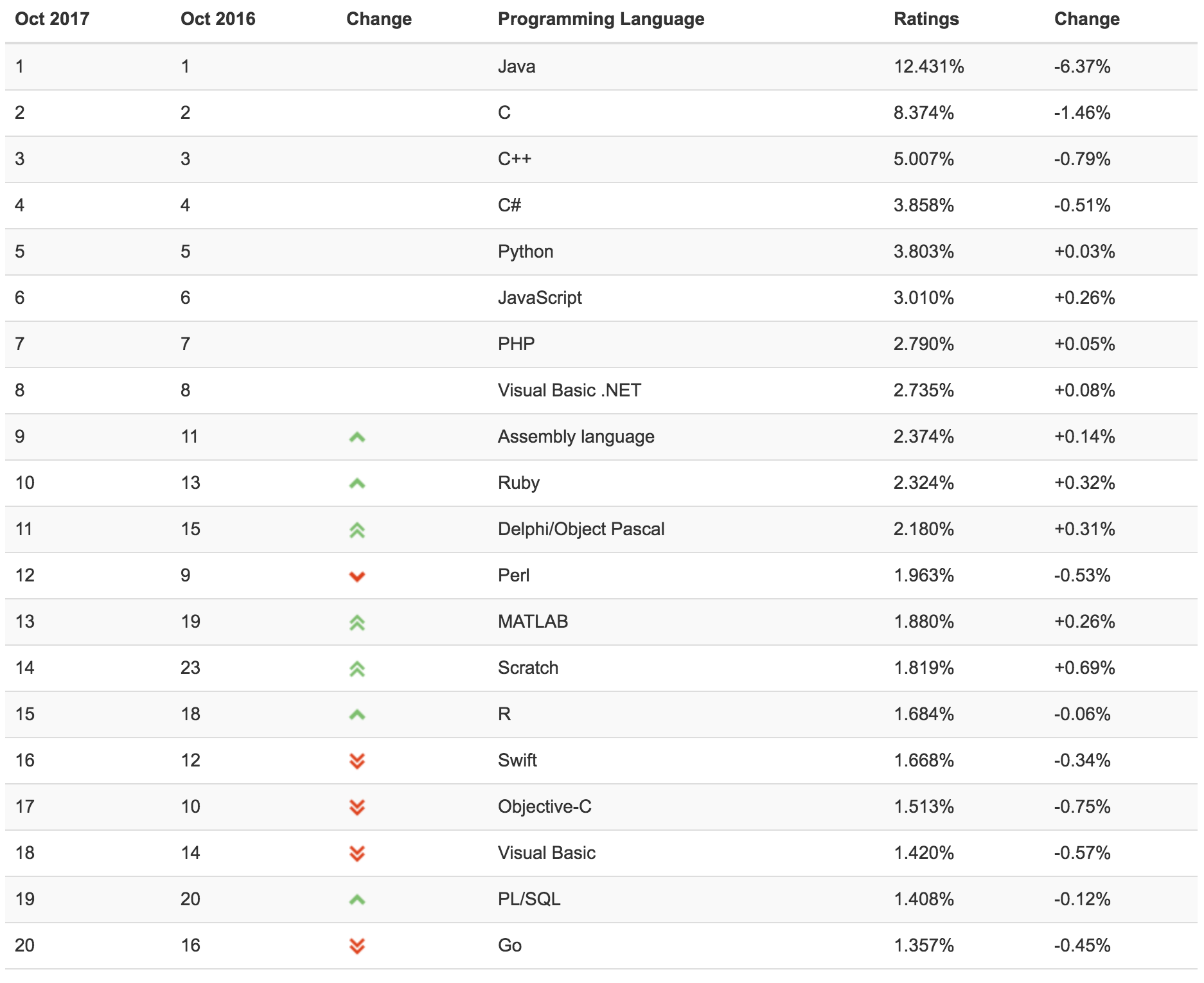Image resolution: width=1204 pixels, height=983 pixels.
Task: Click the green up arrow beside Assembly language
Action: pyautogui.click(x=357, y=438)
